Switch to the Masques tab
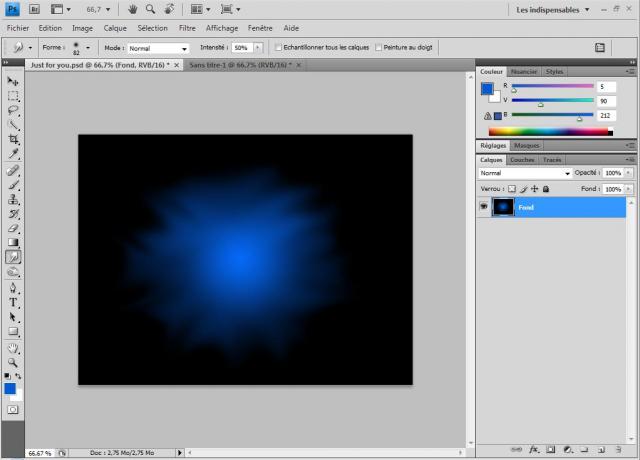 (x=527, y=146)
